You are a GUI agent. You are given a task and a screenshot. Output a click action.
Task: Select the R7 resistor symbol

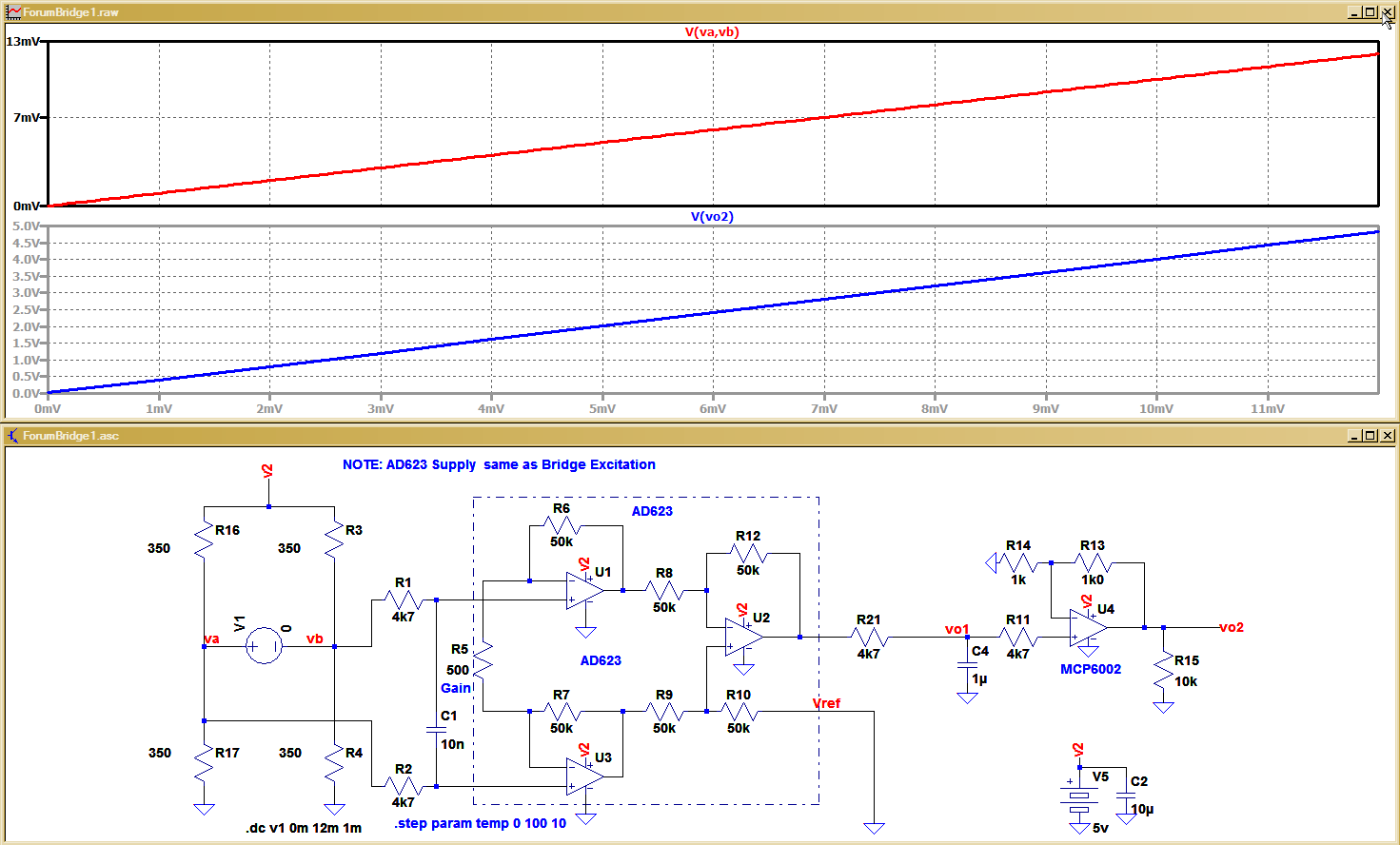click(x=562, y=711)
